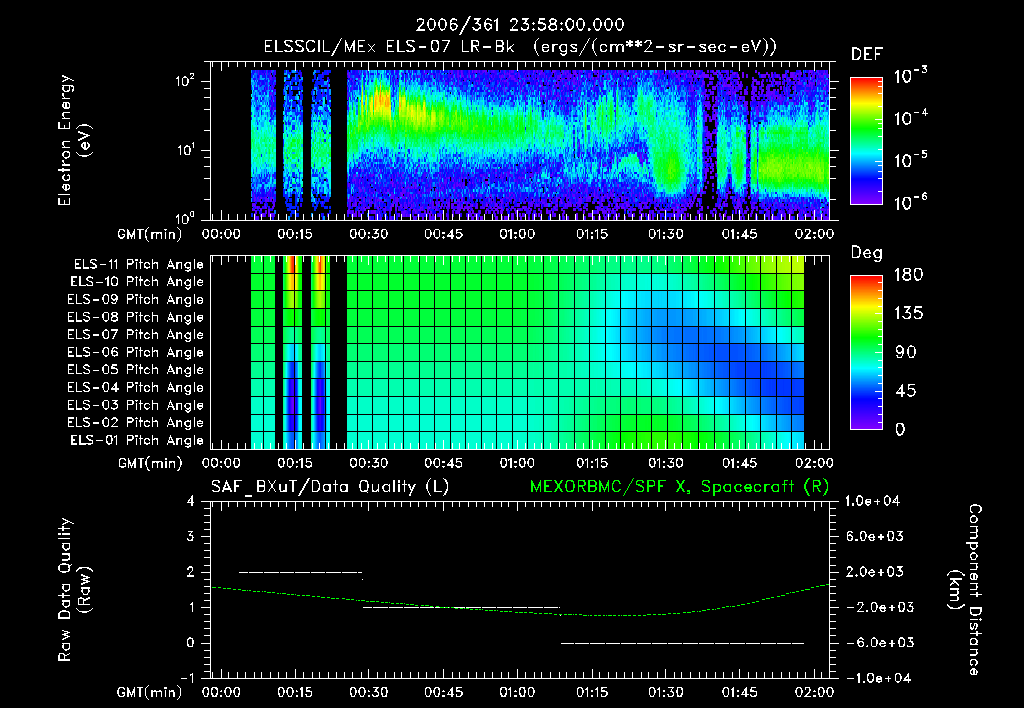1024x708 pixels.
Task: Click the GMT(min) label of the bottom panel
Action: (150, 692)
